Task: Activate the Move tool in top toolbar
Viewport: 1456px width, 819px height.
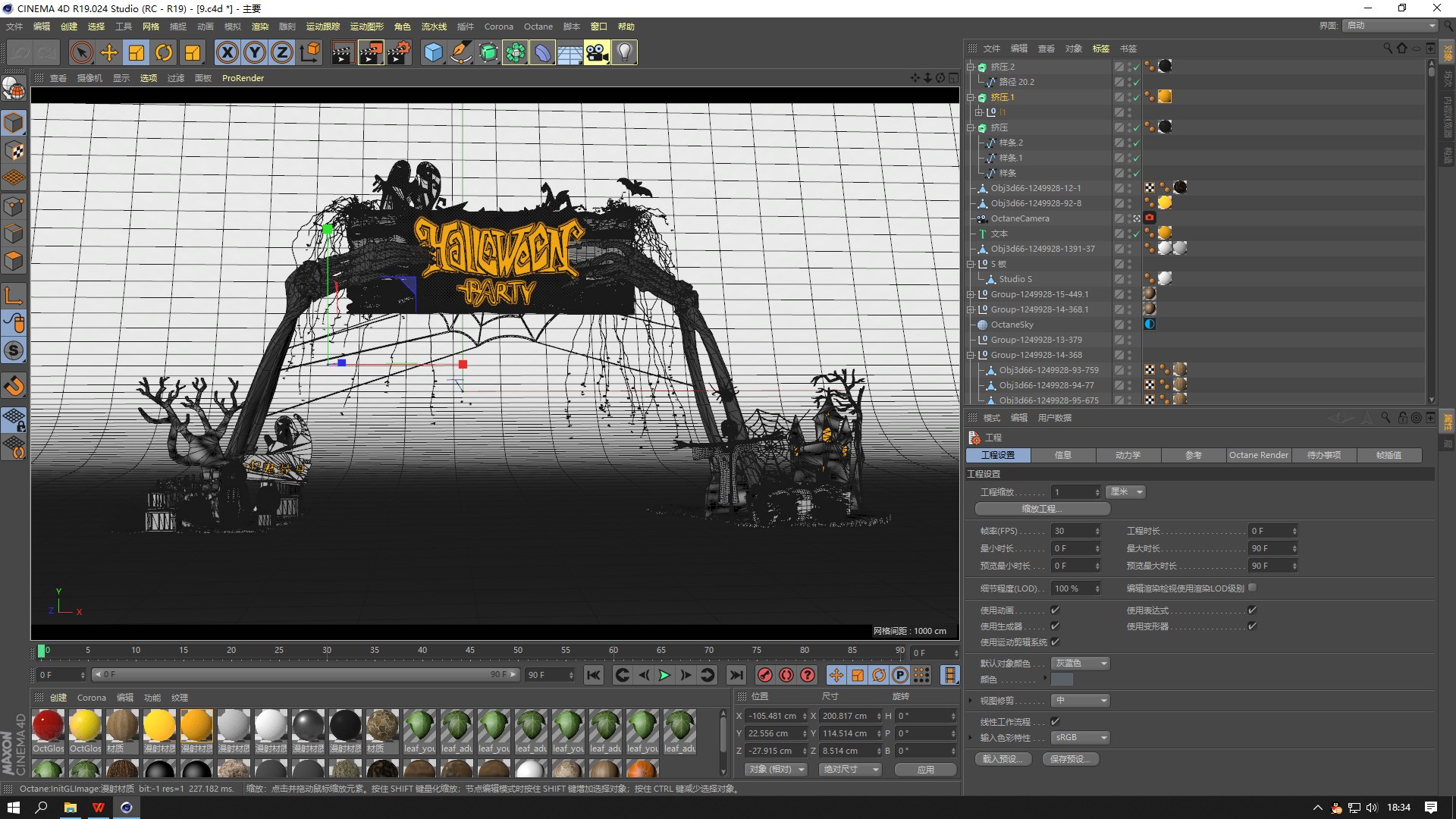Action: (109, 53)
